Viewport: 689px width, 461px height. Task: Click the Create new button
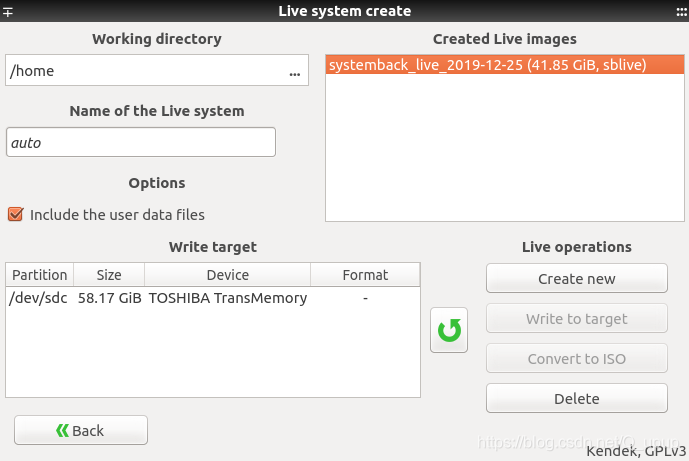(x=577, y=279)
